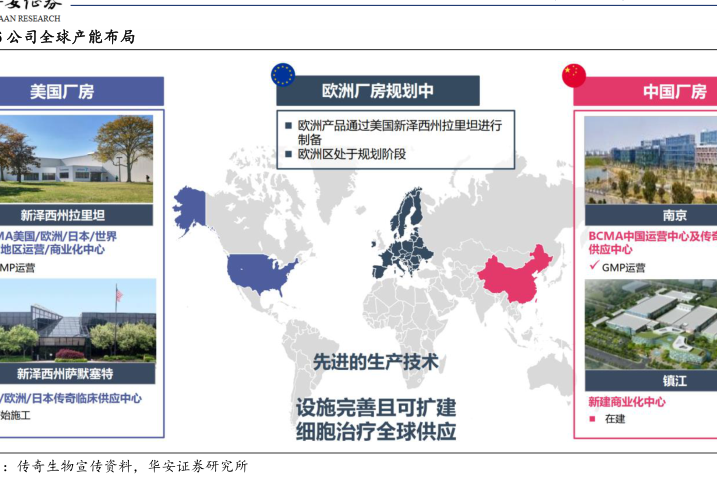Click the 中国厂房 header

coord(673,91)
